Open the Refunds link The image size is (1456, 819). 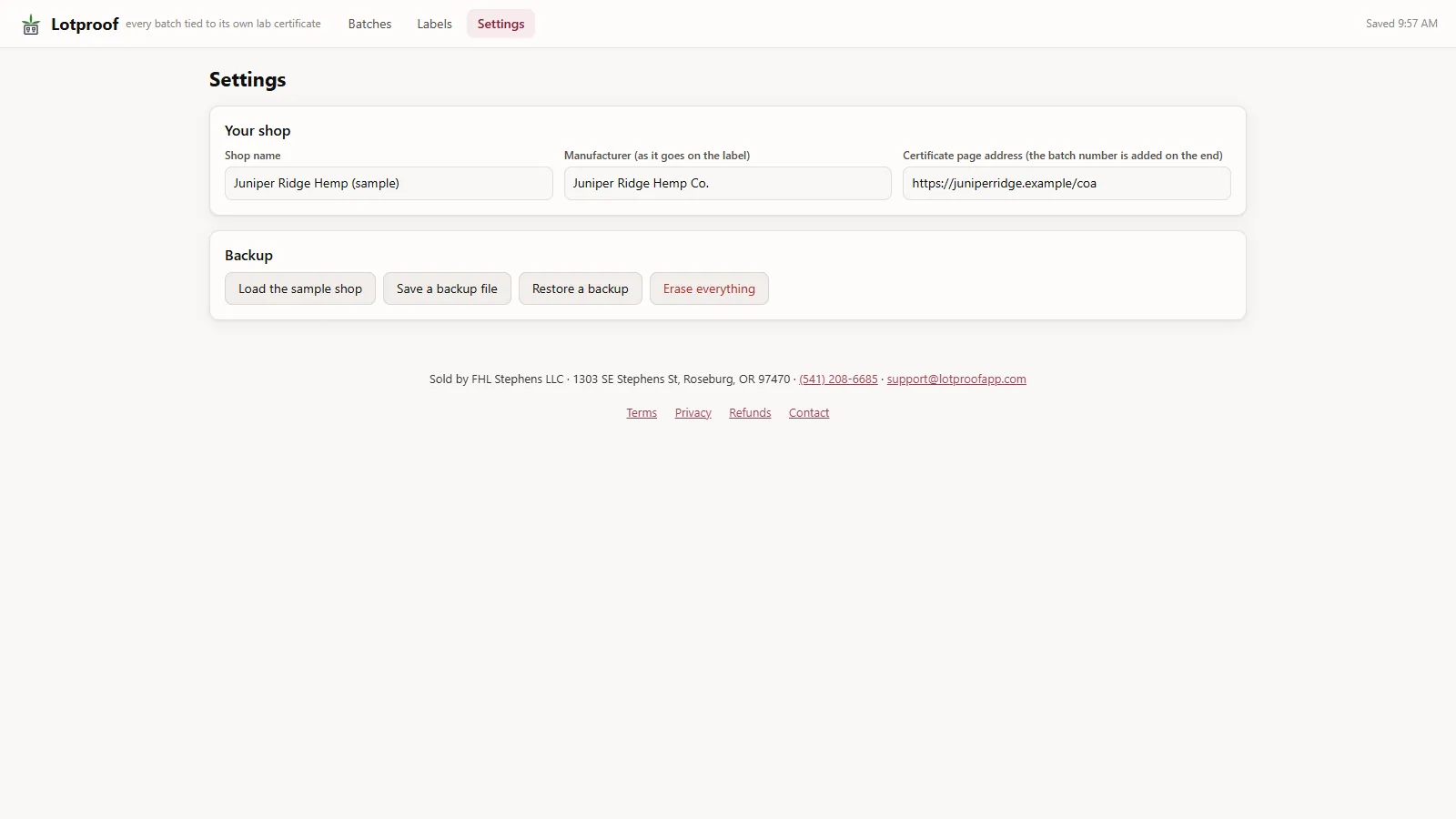click(x=750, y=413)
